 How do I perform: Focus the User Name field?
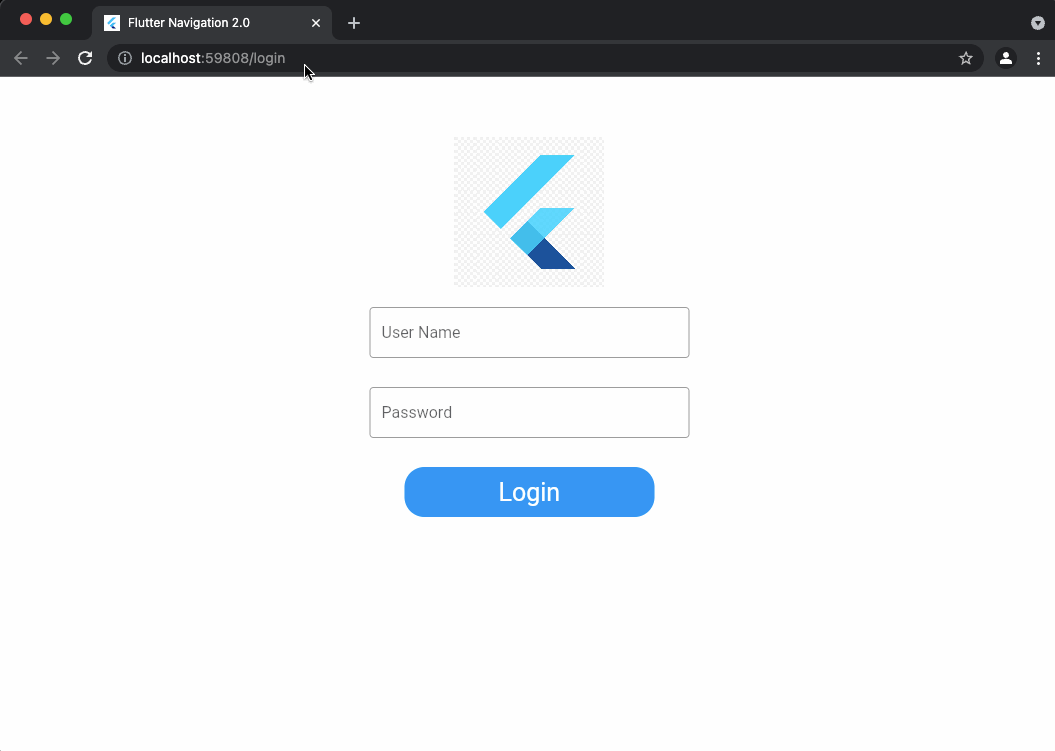[x=530, y=332]
